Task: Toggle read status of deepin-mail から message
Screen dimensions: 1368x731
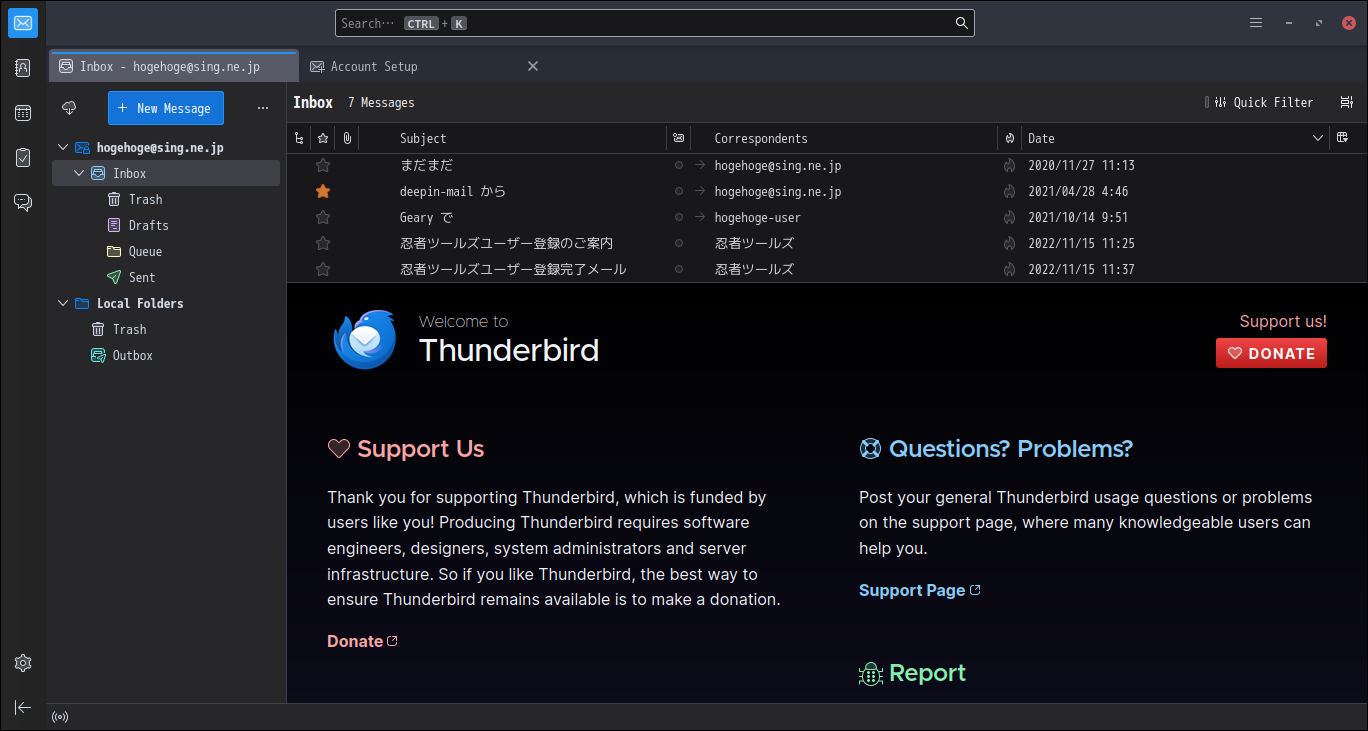Action: coord(679,191)
